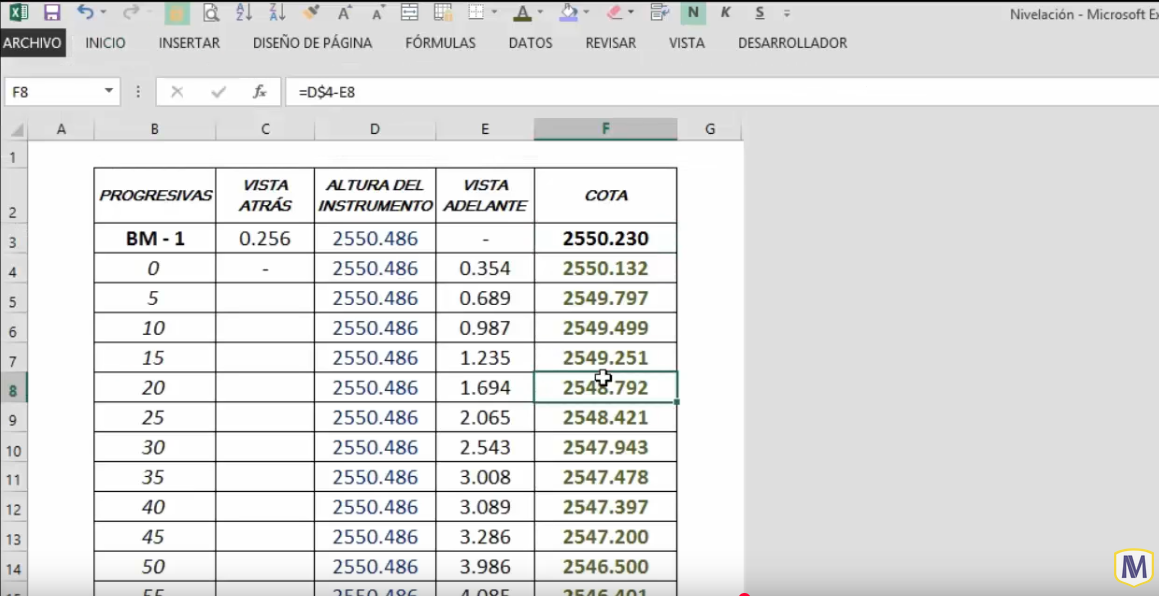Select column F header
This screenshot has width=1159, height=596.
click(605, 129)
